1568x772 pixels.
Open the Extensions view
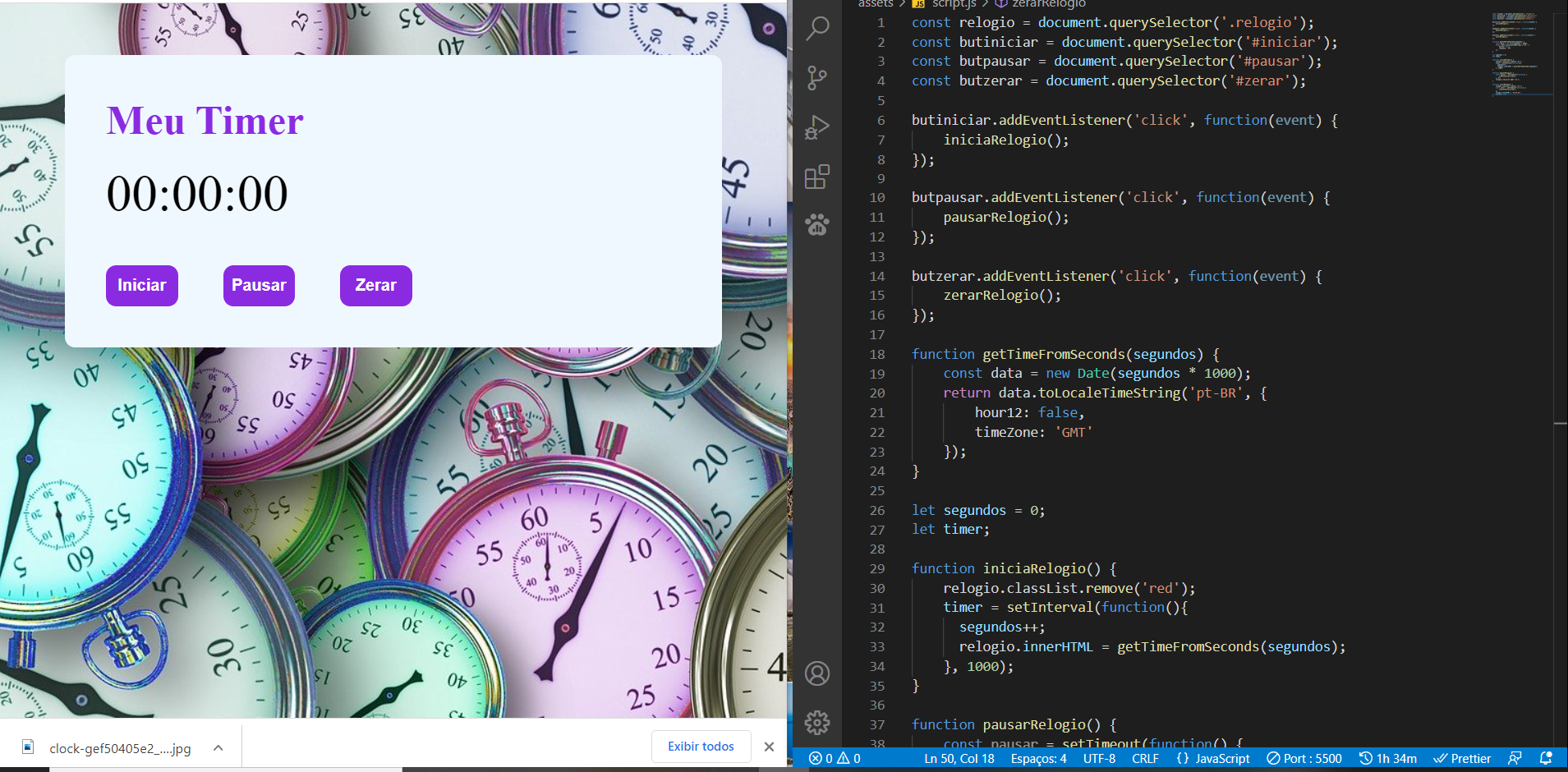coord(817,177)
